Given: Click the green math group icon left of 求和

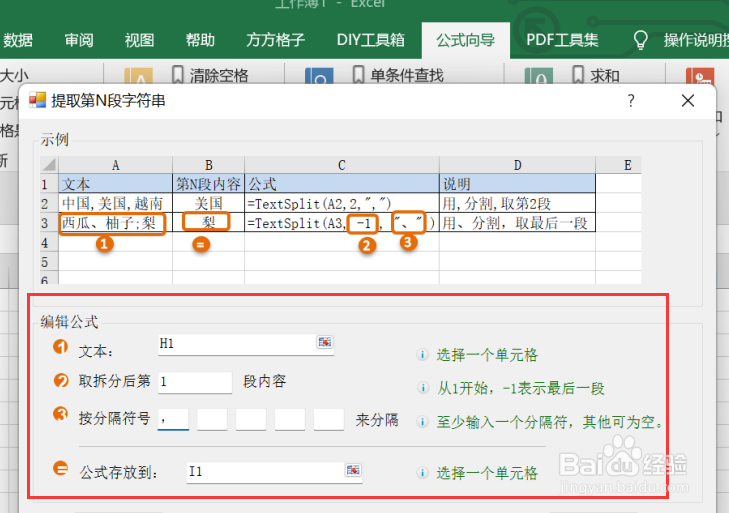Looking at the screenshot, I should pos(539,76).
